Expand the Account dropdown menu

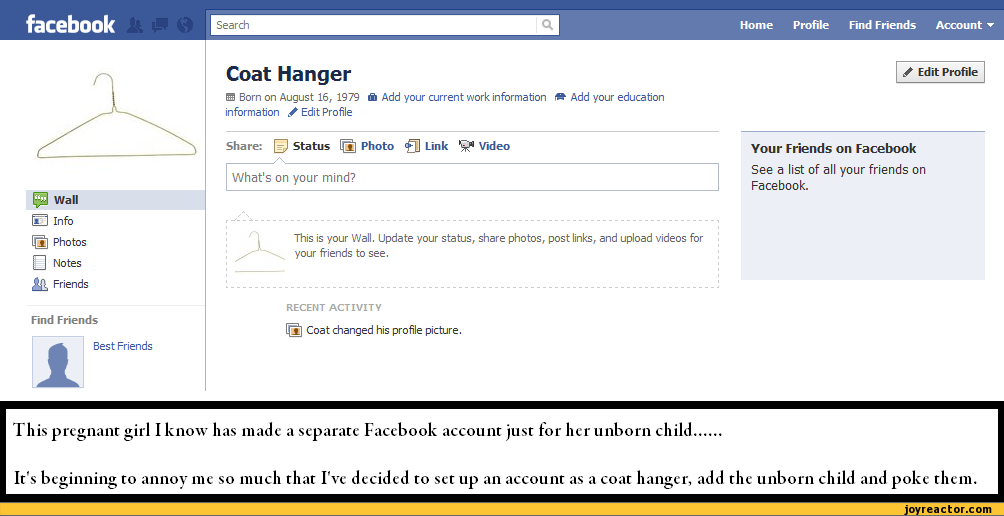tap(965, 25)
